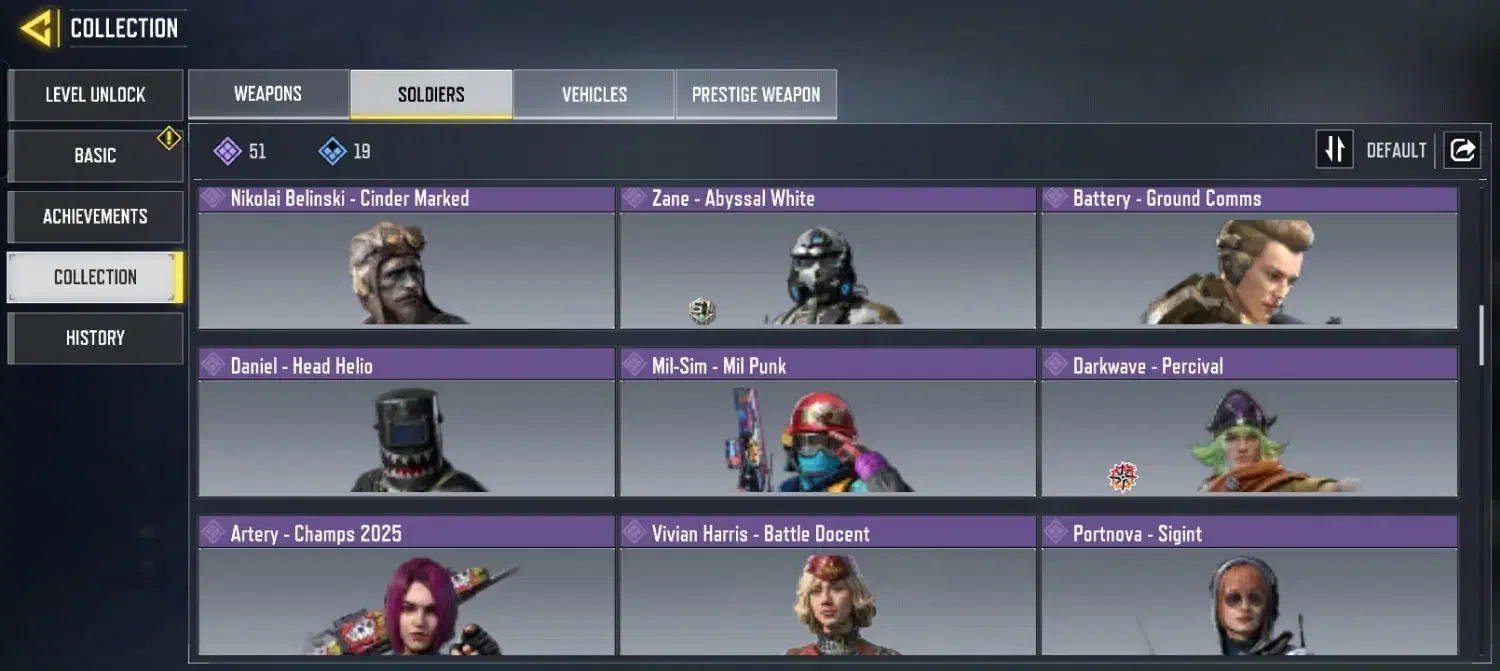
Task: Click the badge emblem on Zane card
Action: pyautogui.click(x=702, y=310)
